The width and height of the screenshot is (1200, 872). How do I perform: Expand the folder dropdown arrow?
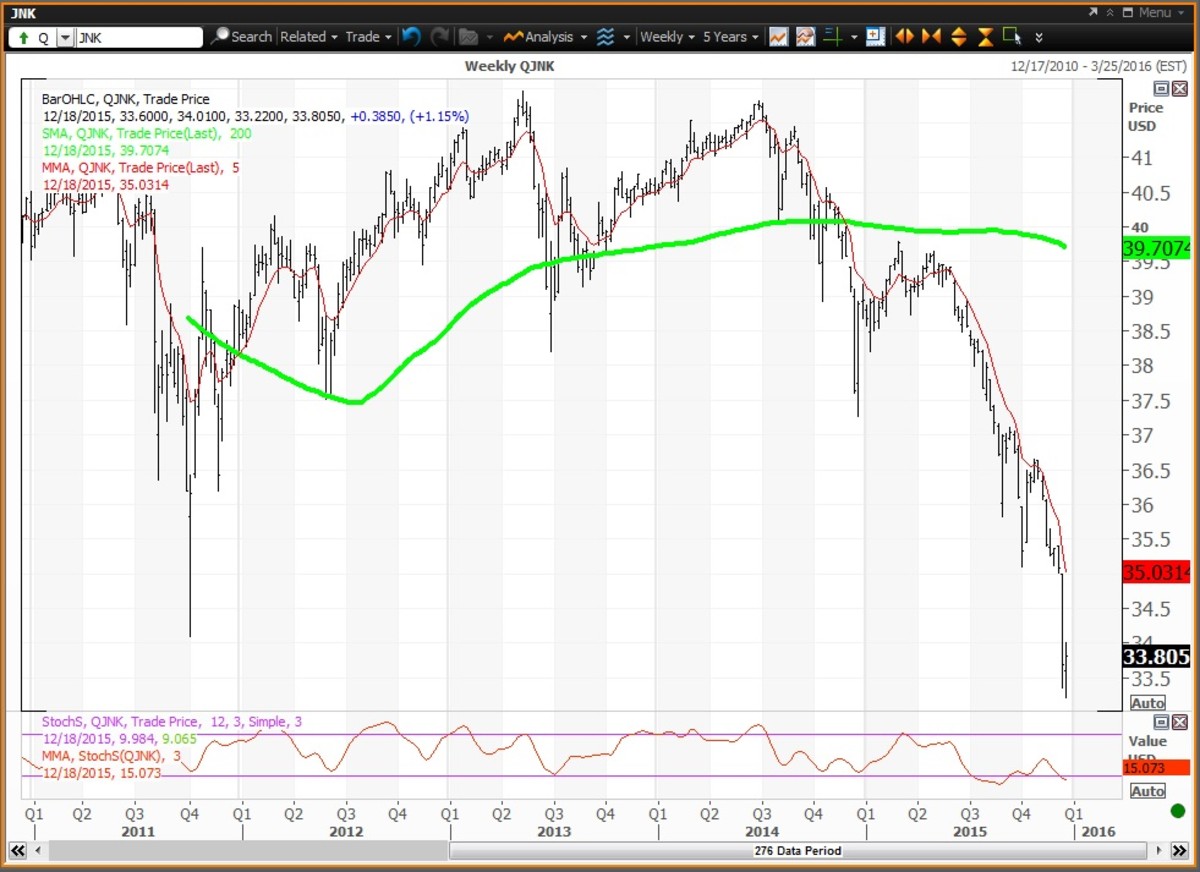(x=488, y=37)
